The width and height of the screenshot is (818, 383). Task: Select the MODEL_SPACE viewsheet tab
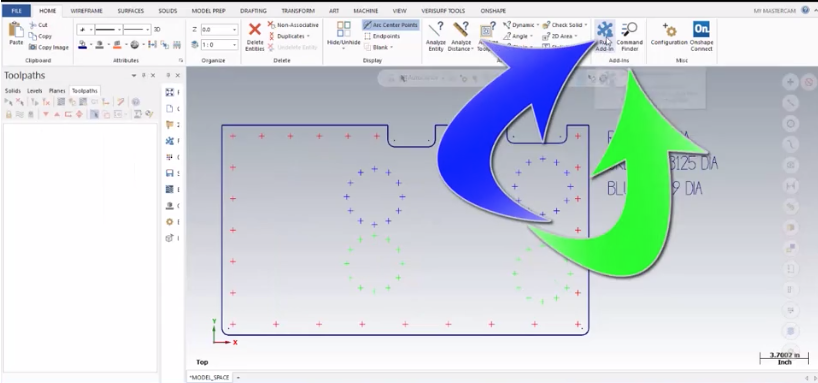click(210, 377)
